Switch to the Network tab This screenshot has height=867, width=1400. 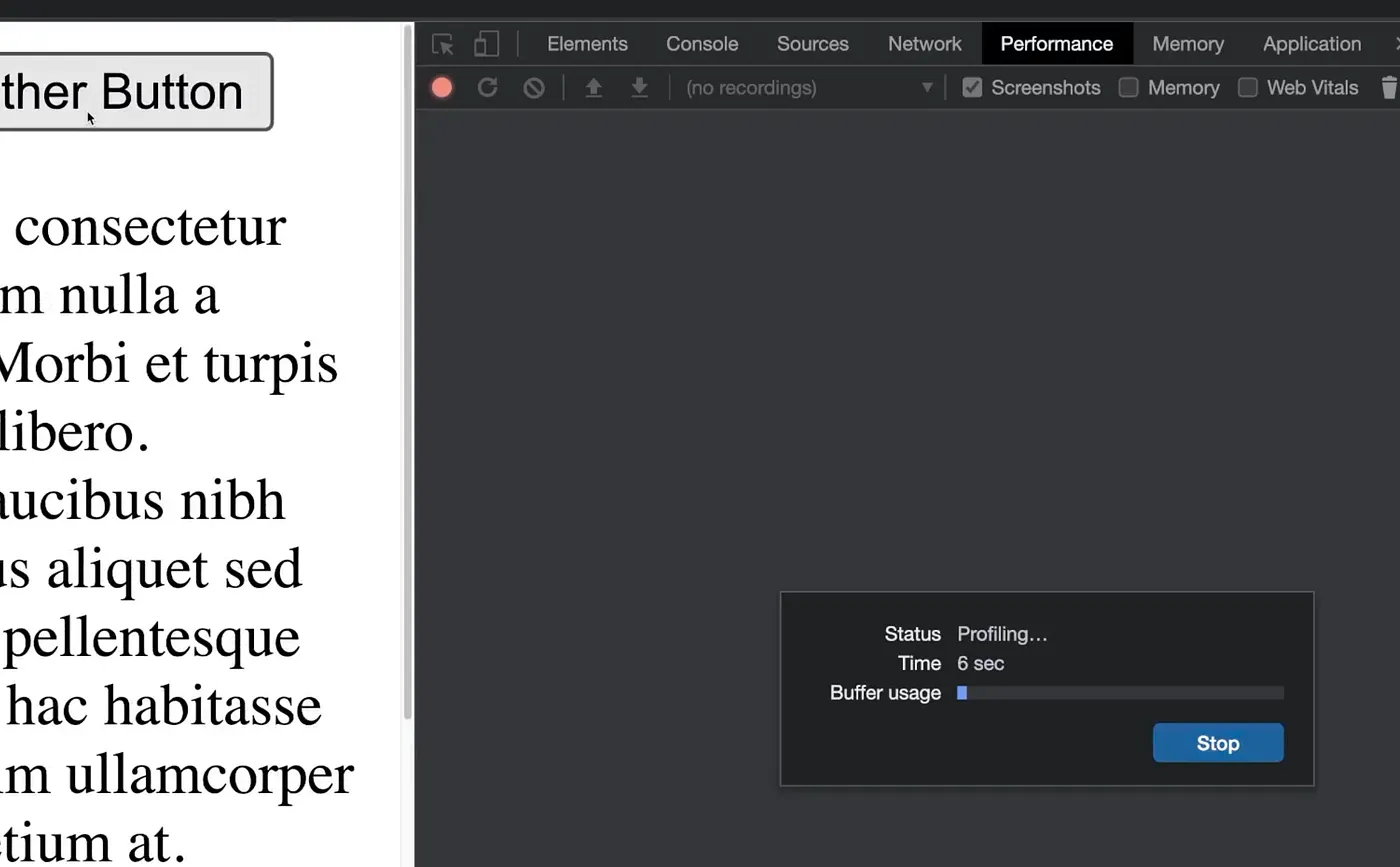[x=924, y=44]
